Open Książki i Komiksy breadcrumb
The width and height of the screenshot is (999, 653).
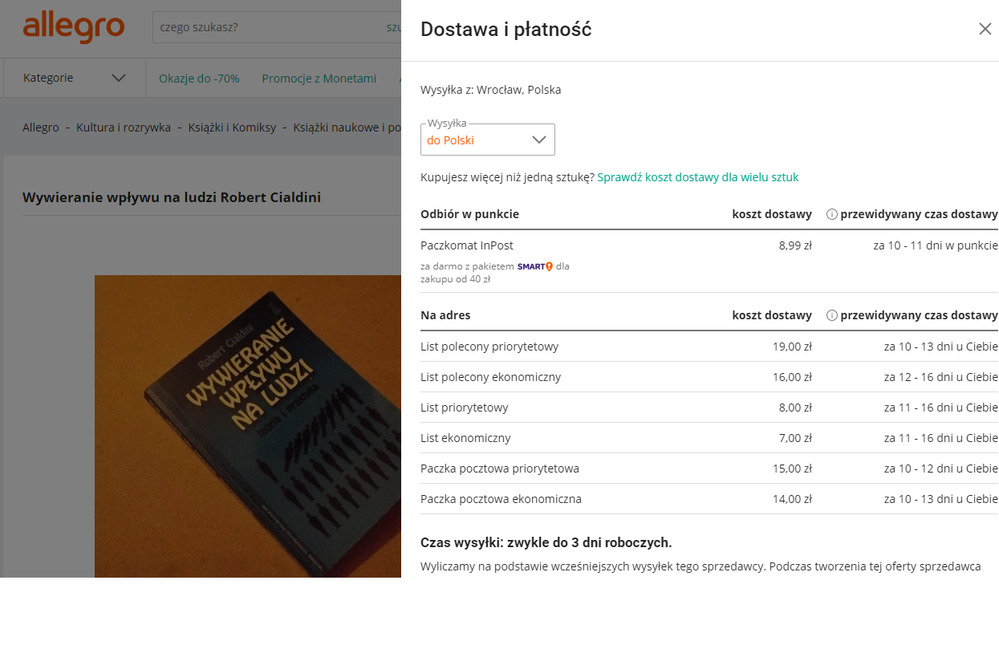232,128
